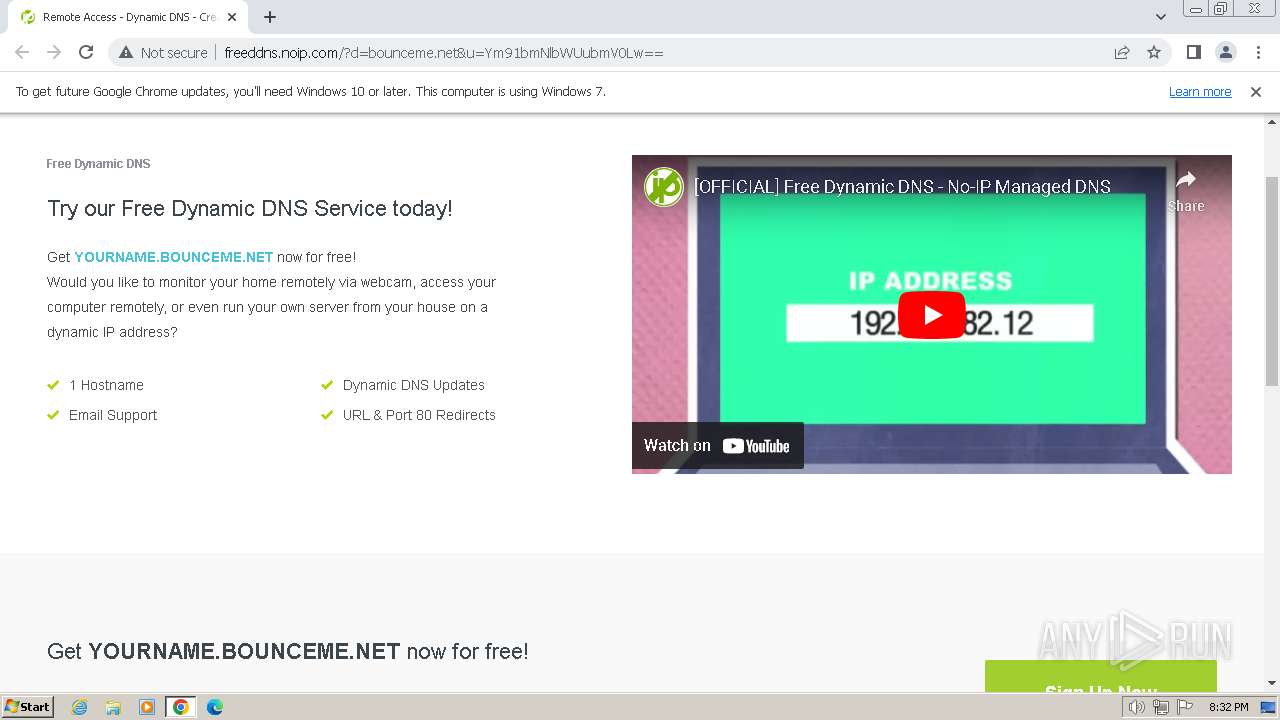Open the No-IP channel logo on video
1280x720 pixels.
(663, 186)
